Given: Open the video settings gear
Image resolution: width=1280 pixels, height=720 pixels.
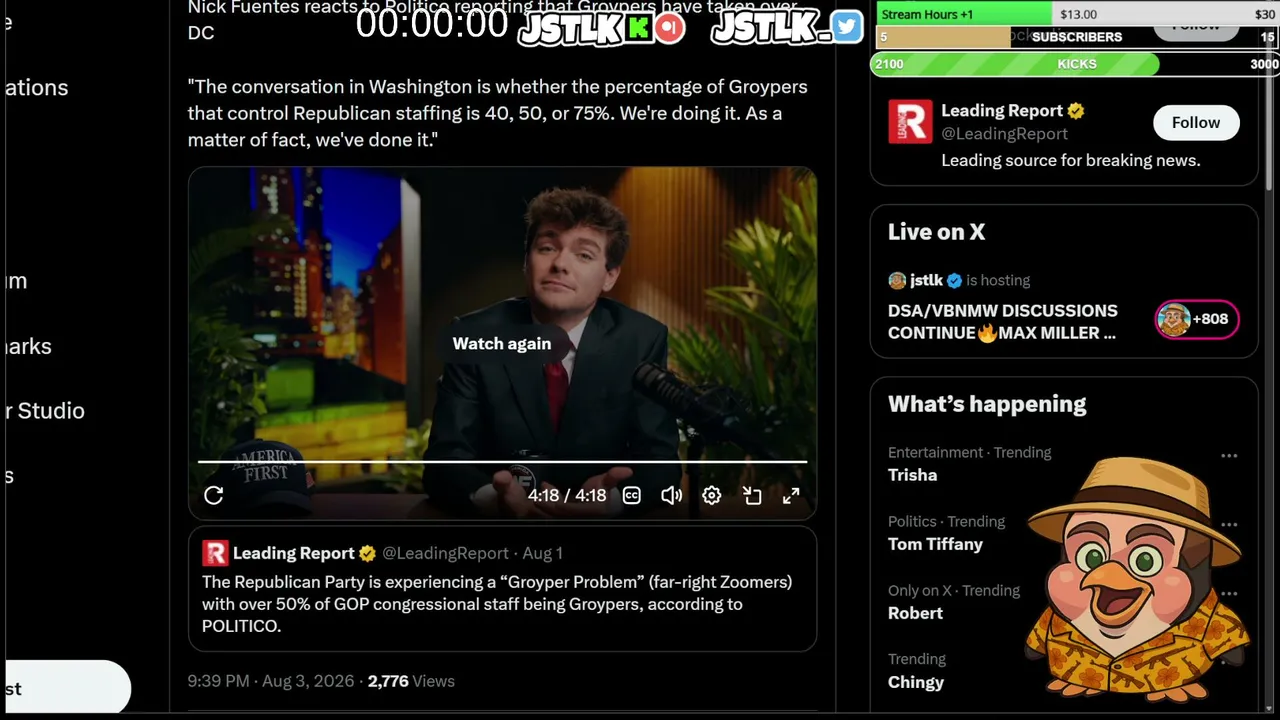Looking at the screenshot, I should [x=711, y=495].
